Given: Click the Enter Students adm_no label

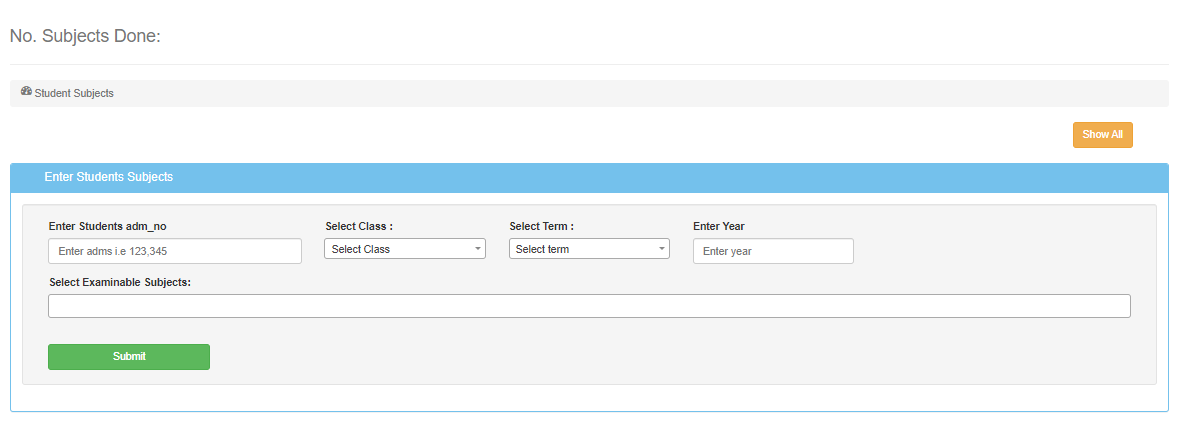Looking at the screenshot, I should pyautogui.click(x=108, y=226).
